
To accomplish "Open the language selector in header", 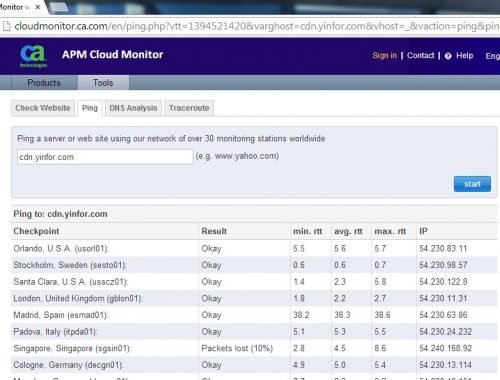I will pyautogui.click(x=493, y=56).
